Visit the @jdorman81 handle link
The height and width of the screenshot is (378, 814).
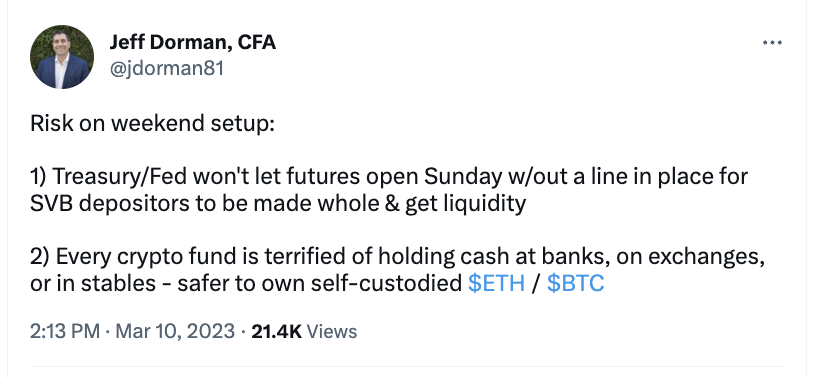pos(166,68)
